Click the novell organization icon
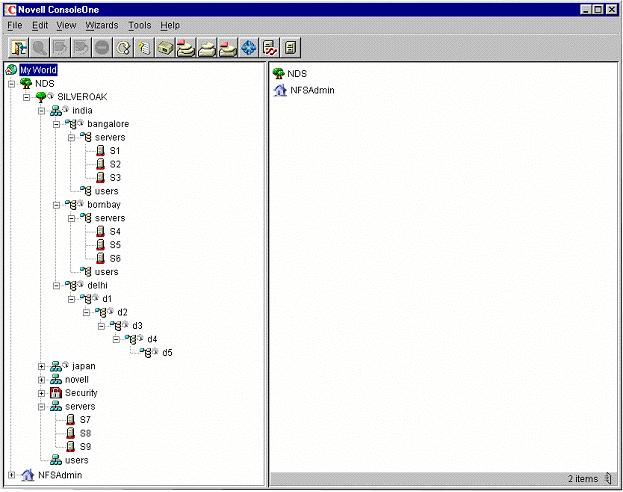Screen dimensions: 623x492 click(56, 380)
